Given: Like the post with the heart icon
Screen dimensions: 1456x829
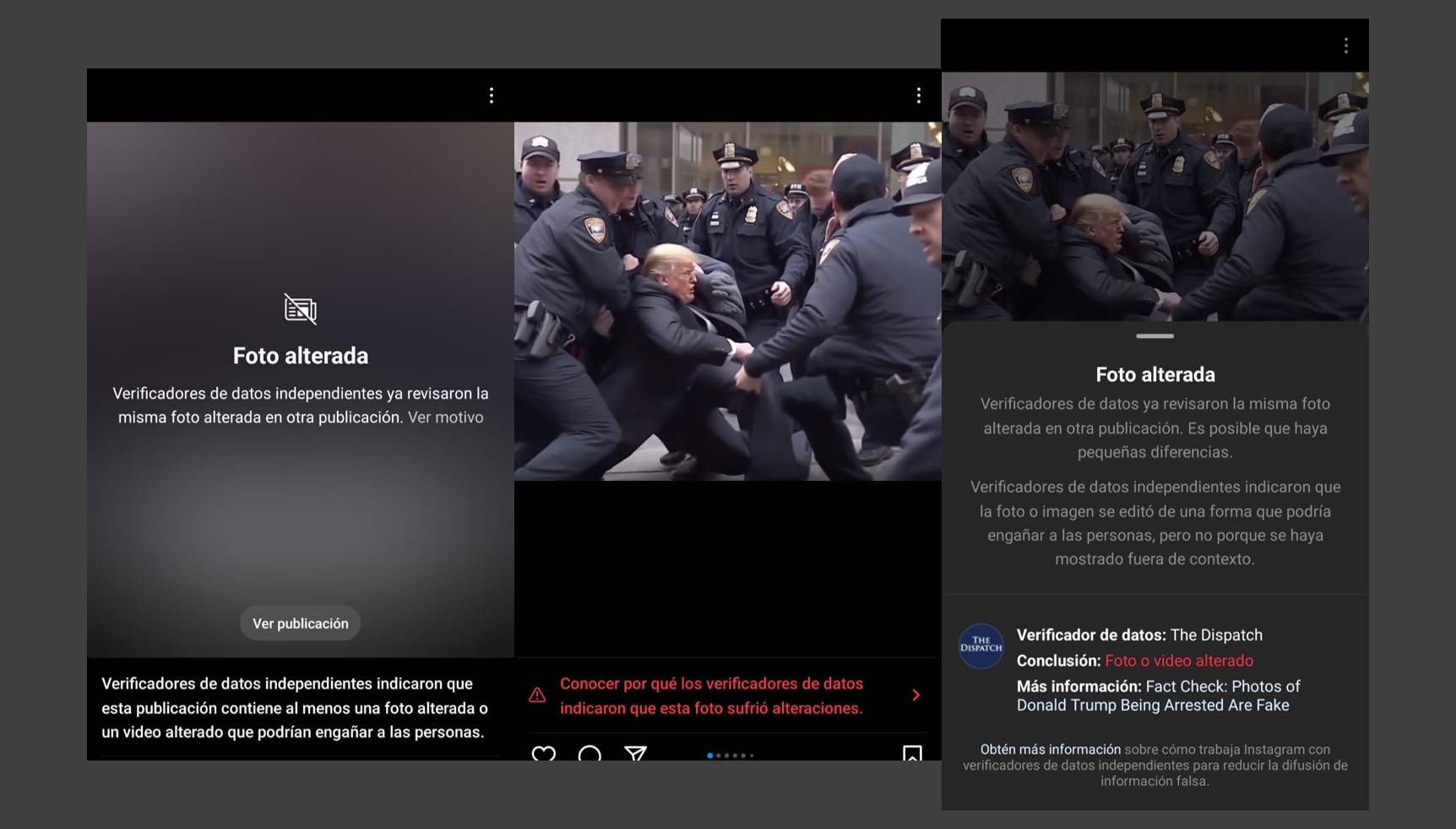Looking at the screenshot, I should tap(545, 754).
